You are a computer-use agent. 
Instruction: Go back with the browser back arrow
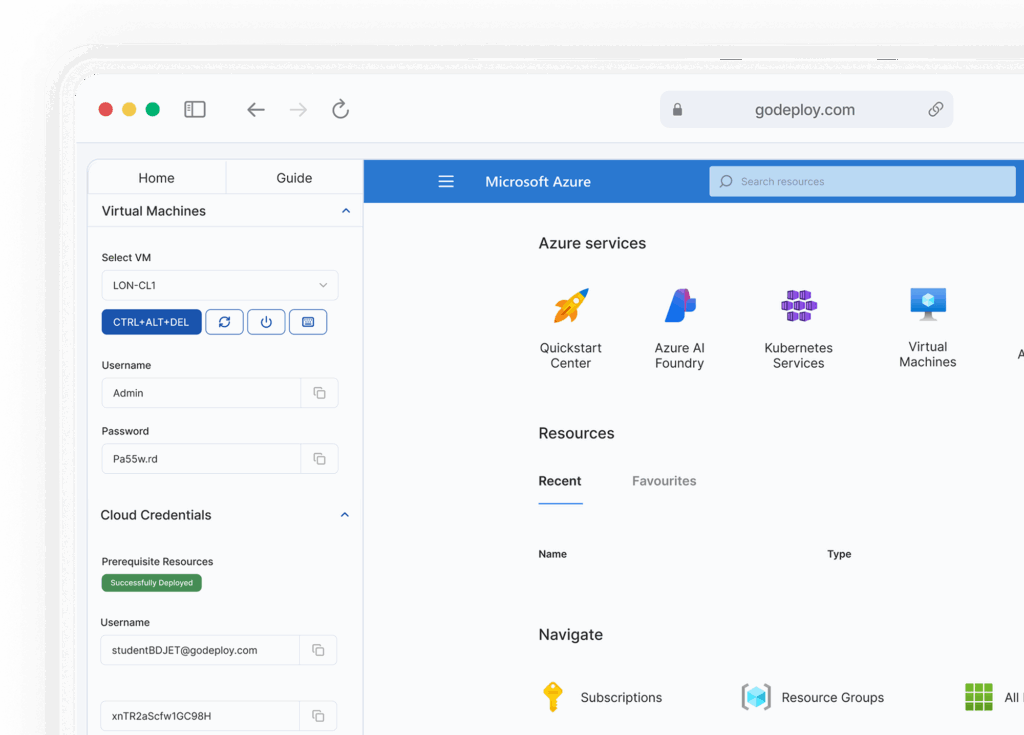coord(255,110)
